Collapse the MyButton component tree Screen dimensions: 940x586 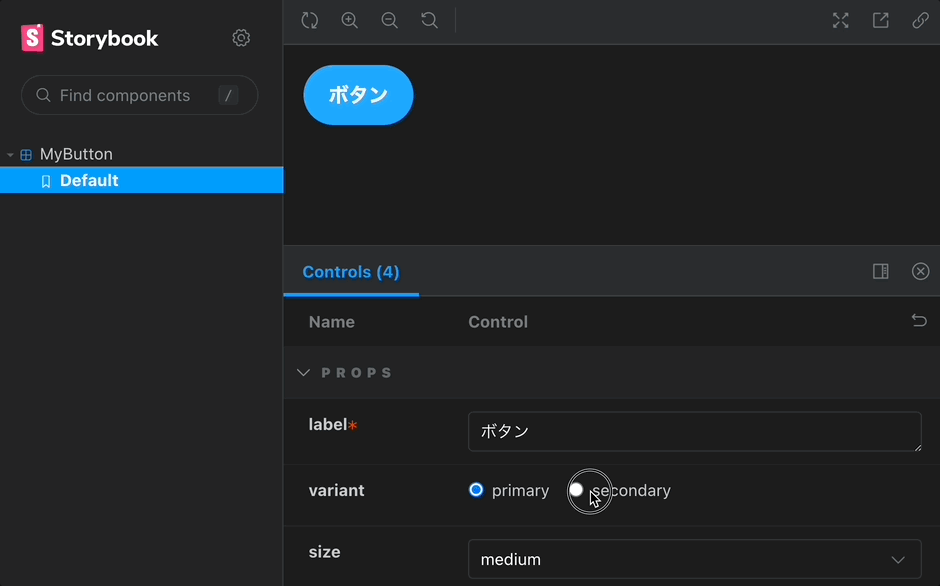pos(10,154)
